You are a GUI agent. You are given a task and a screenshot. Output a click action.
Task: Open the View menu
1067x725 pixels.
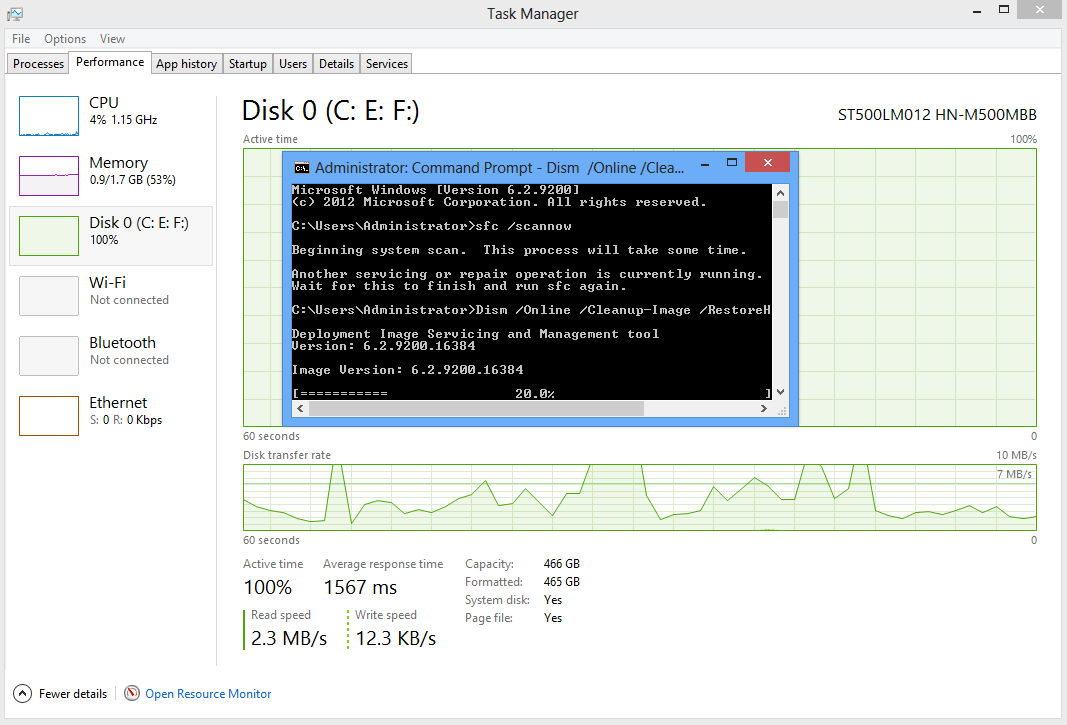112,39
